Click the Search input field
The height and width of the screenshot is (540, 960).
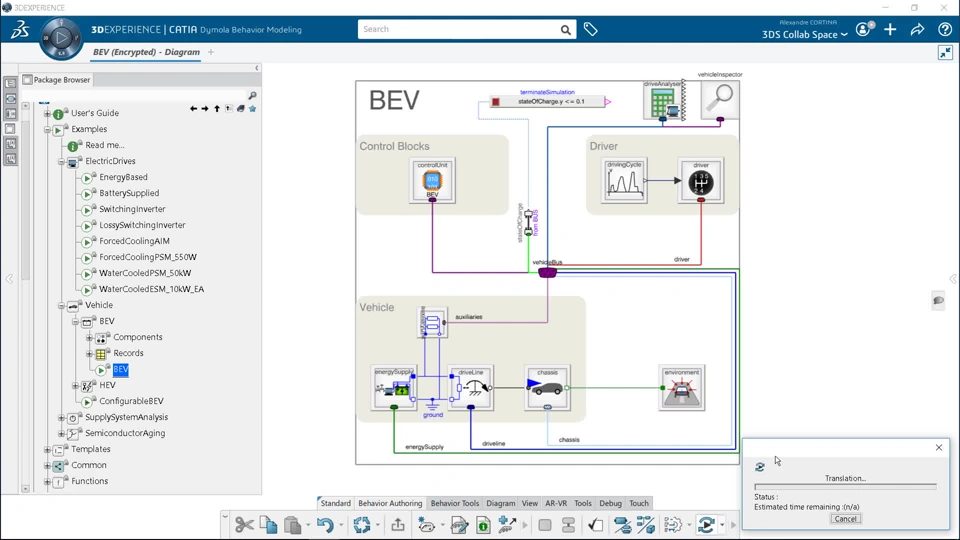[x=459, y=29]
